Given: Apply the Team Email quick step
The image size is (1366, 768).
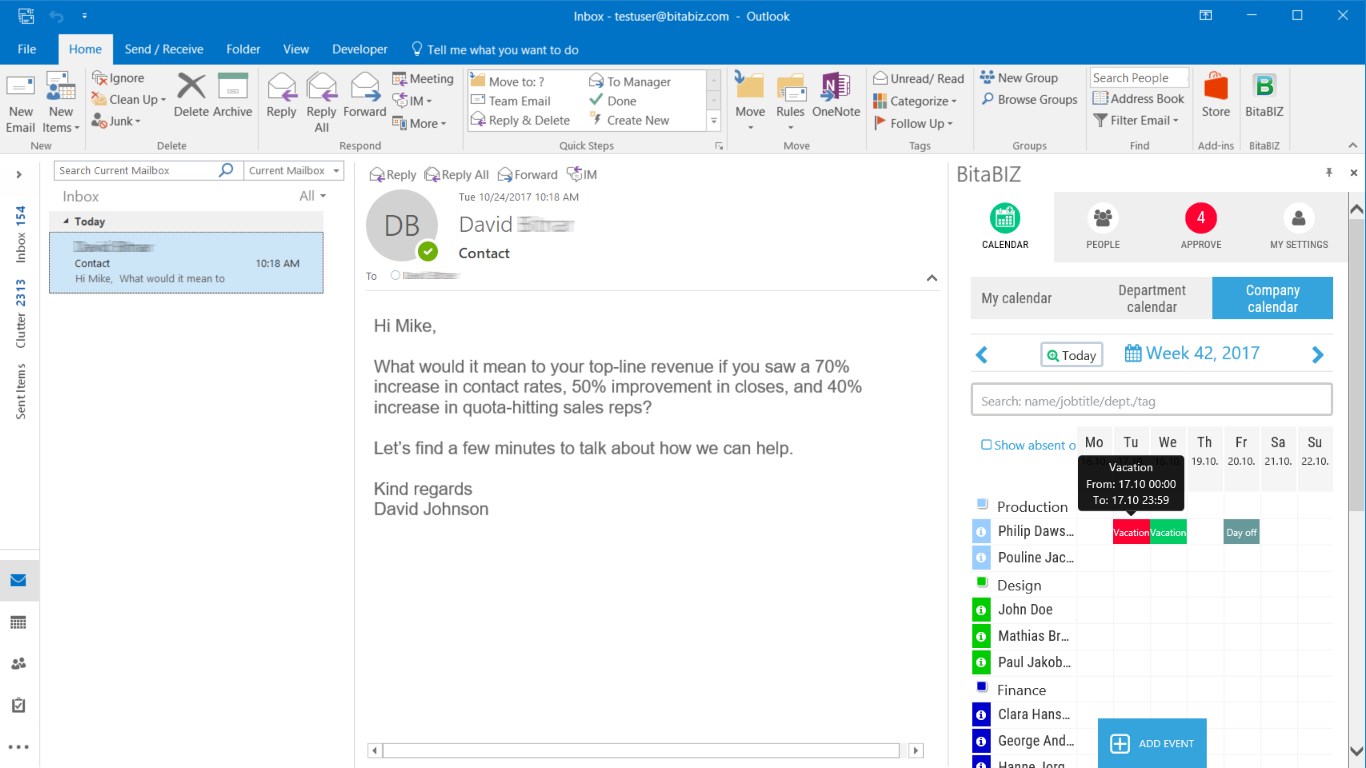Looking at the screenshot, I should tap(511, 101).
